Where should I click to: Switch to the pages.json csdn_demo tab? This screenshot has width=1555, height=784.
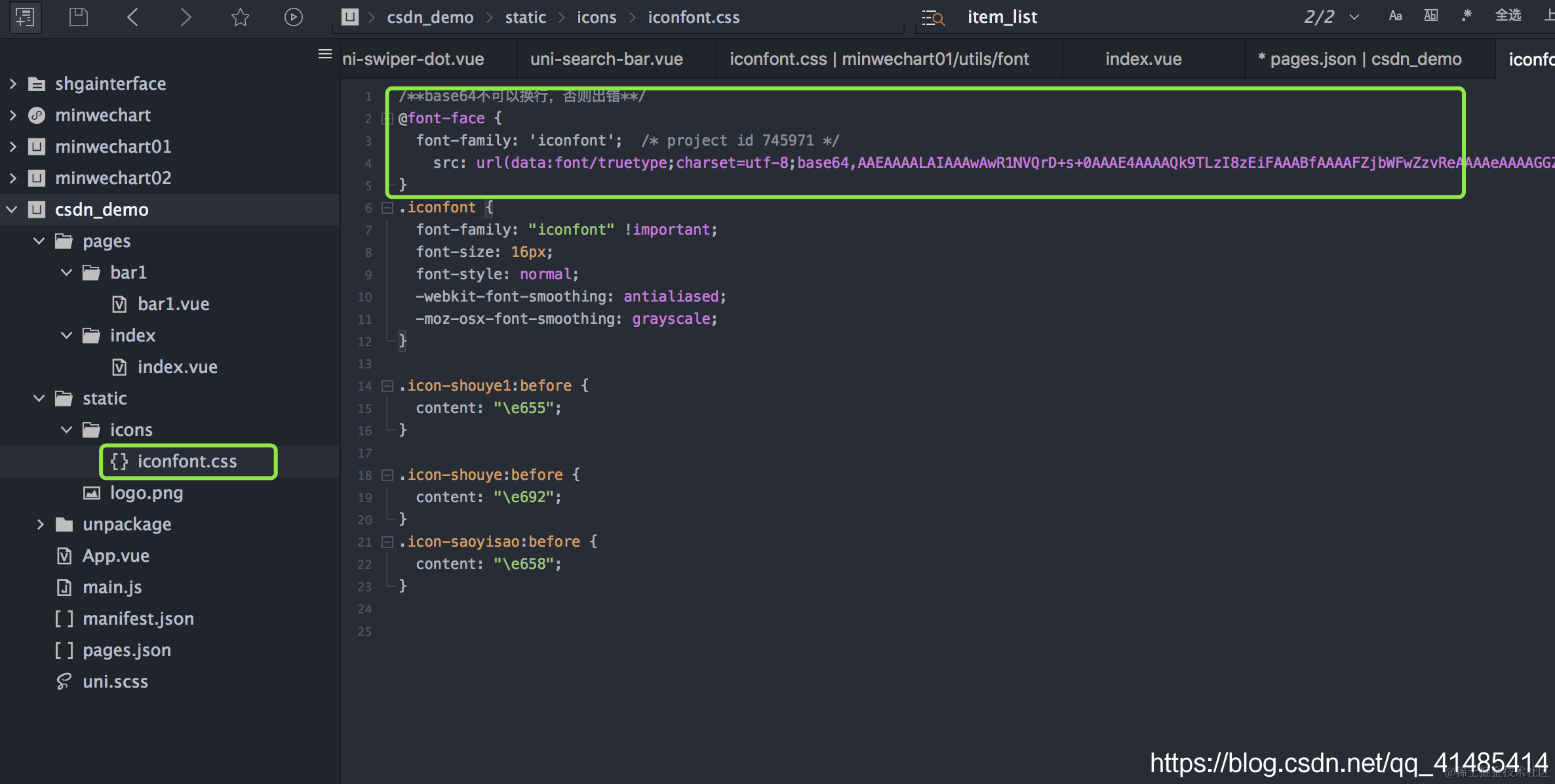pyautogui.click(x=1360, y=59)
